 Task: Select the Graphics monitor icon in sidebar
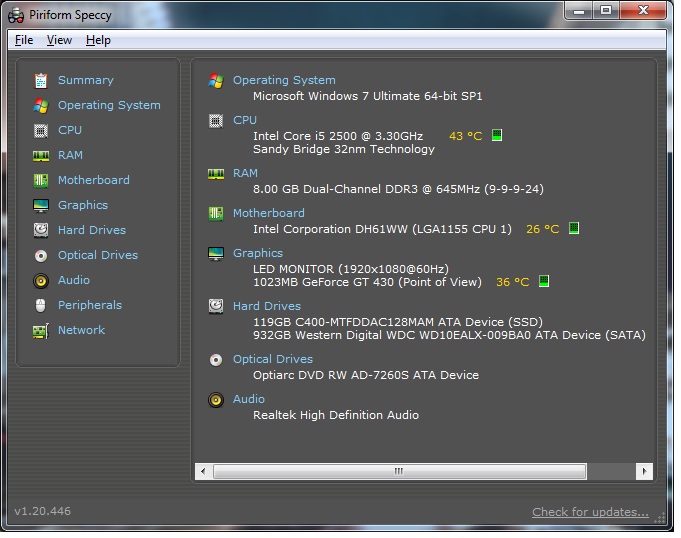41,205
